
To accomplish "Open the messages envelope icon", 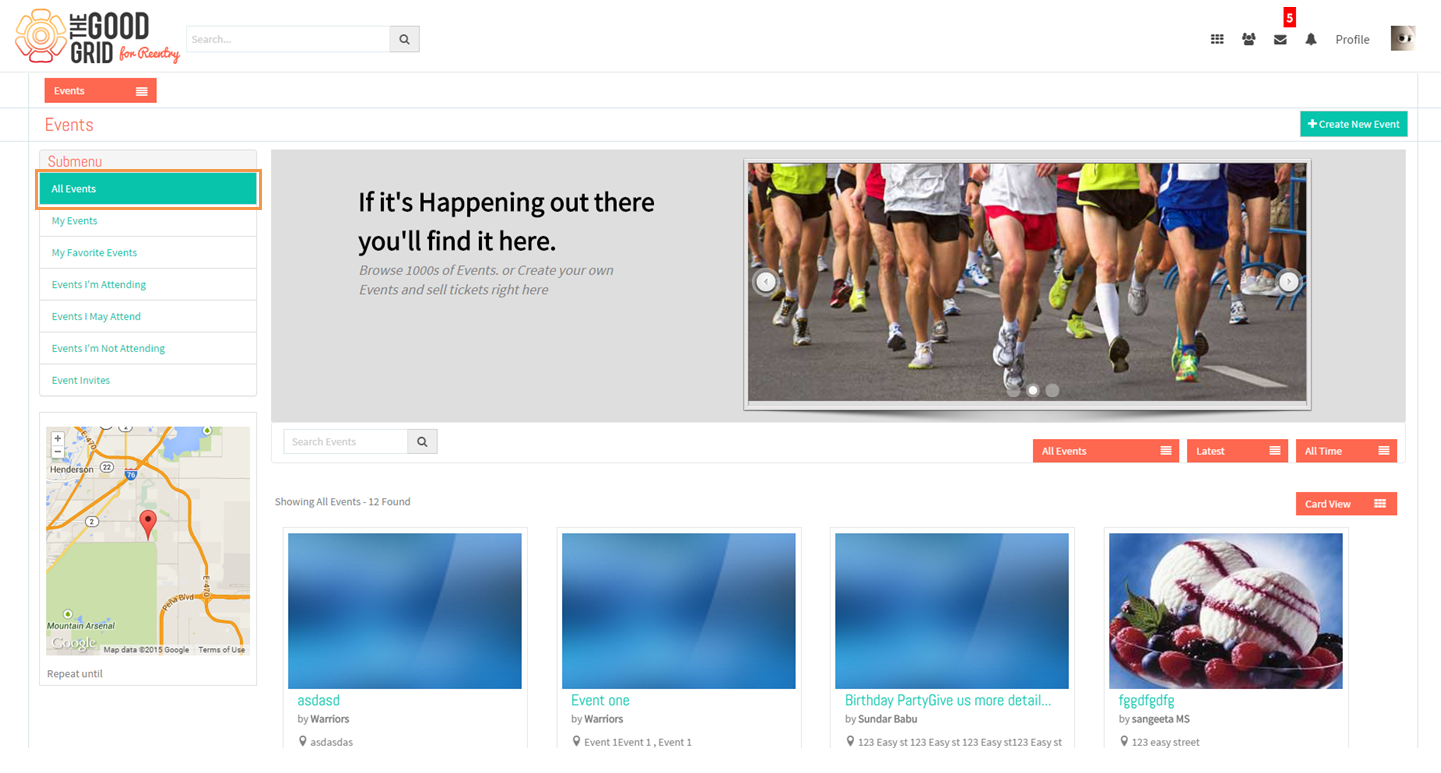I will 1280,39.
